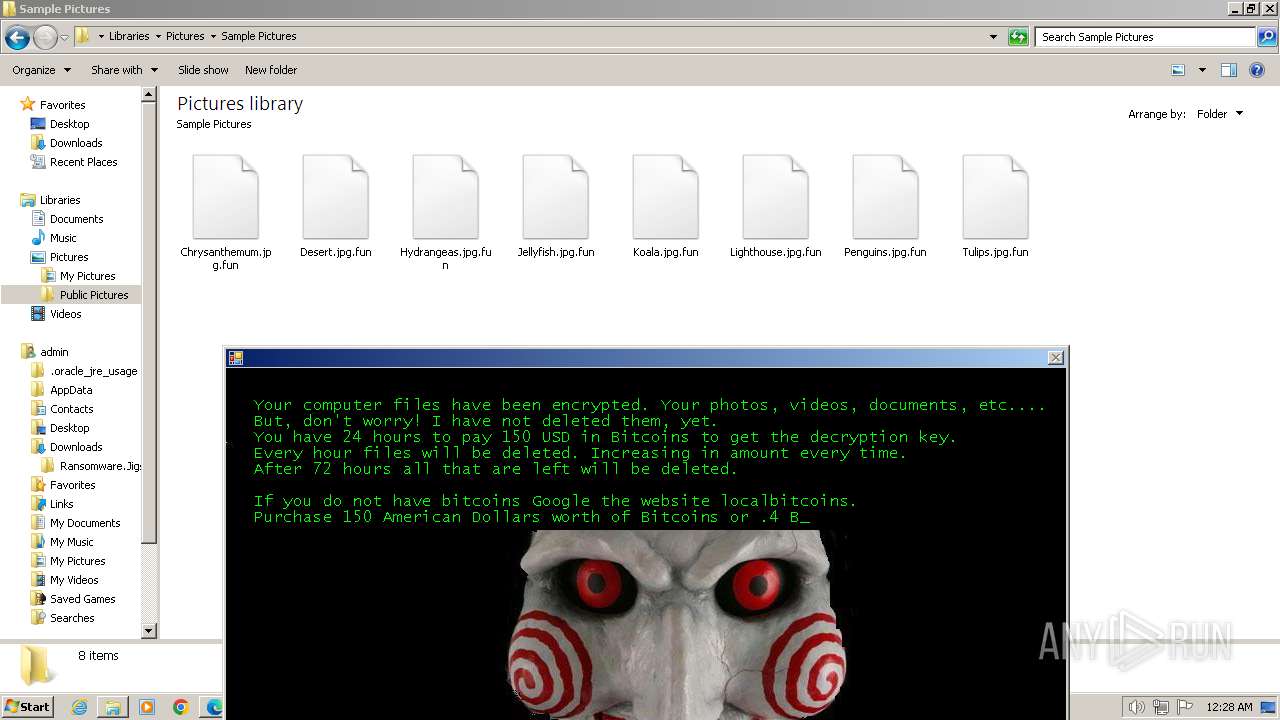Image resolution: width=1280 pixels, height=720 pixels.
Task: Open My Music under admin
Action: (x=71, y=542)
